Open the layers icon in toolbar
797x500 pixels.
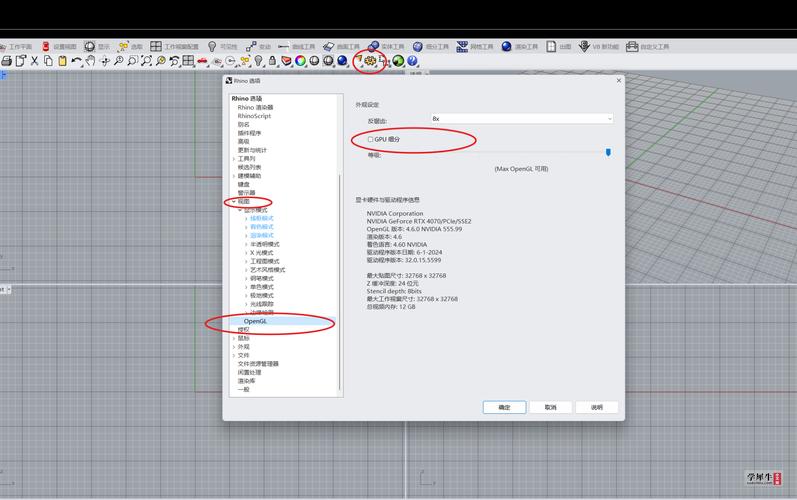coord(287,61)
